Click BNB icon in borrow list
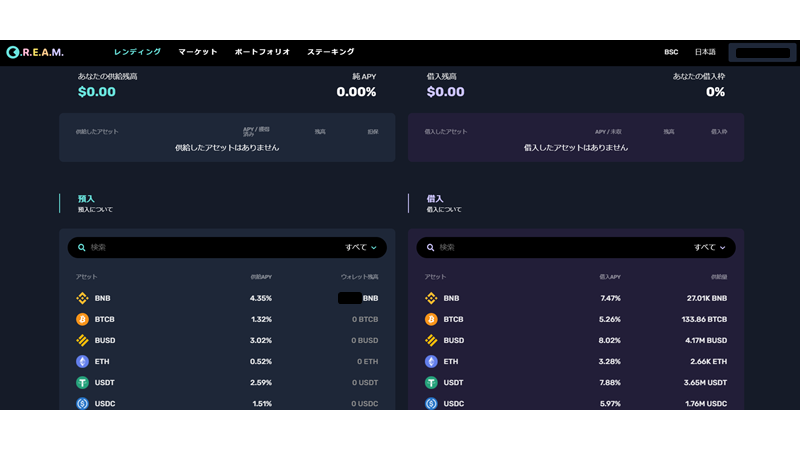 pyautogui.click(x=431, y=298)
